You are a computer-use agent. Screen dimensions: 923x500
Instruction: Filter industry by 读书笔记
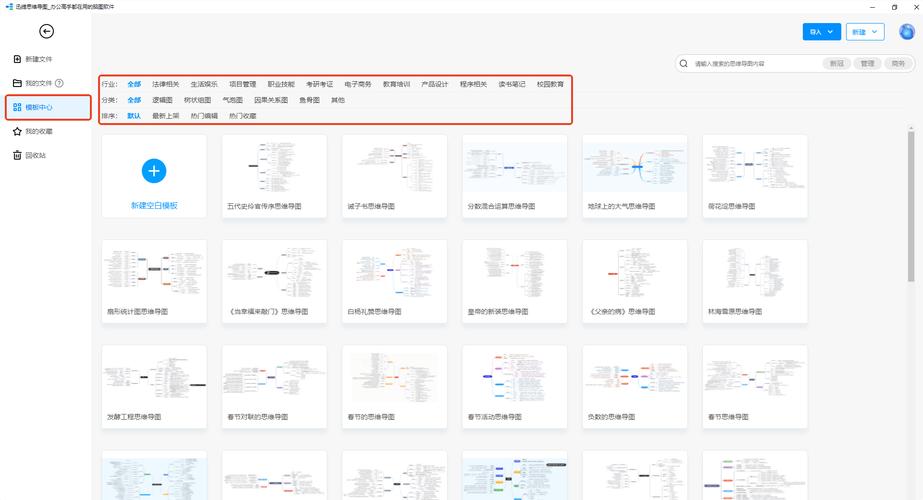[x=512, y=84]
